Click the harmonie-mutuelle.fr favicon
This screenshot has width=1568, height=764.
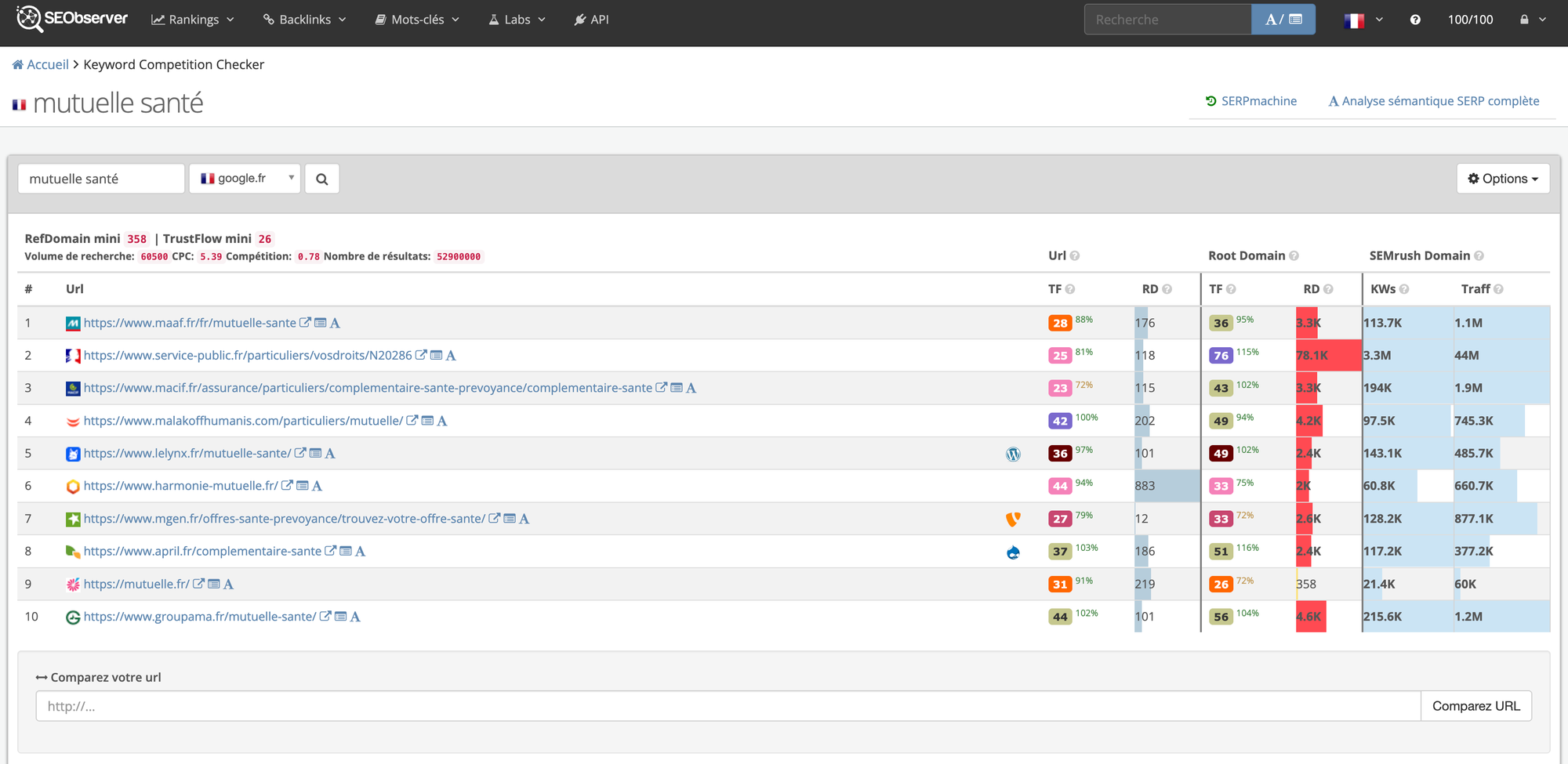[x=73, y=487]
